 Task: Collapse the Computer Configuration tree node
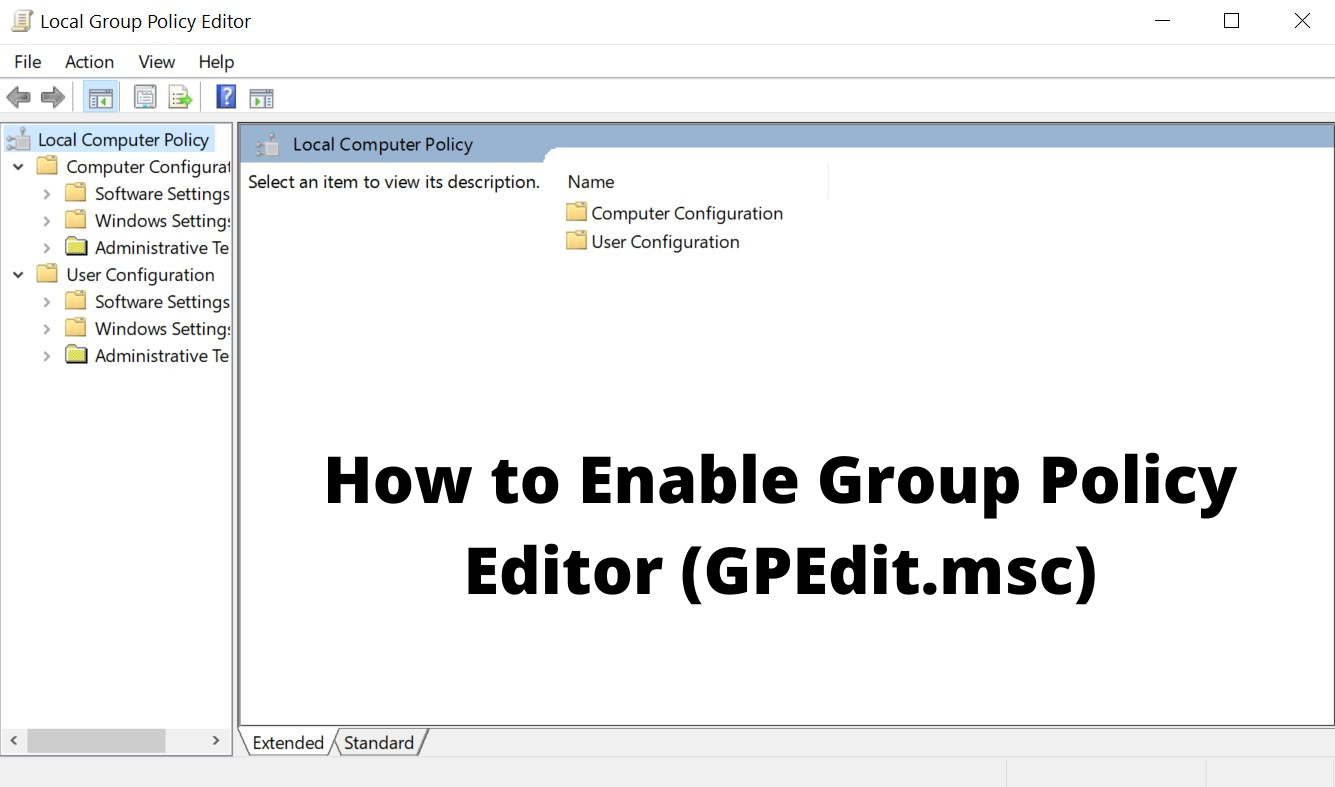18,167
